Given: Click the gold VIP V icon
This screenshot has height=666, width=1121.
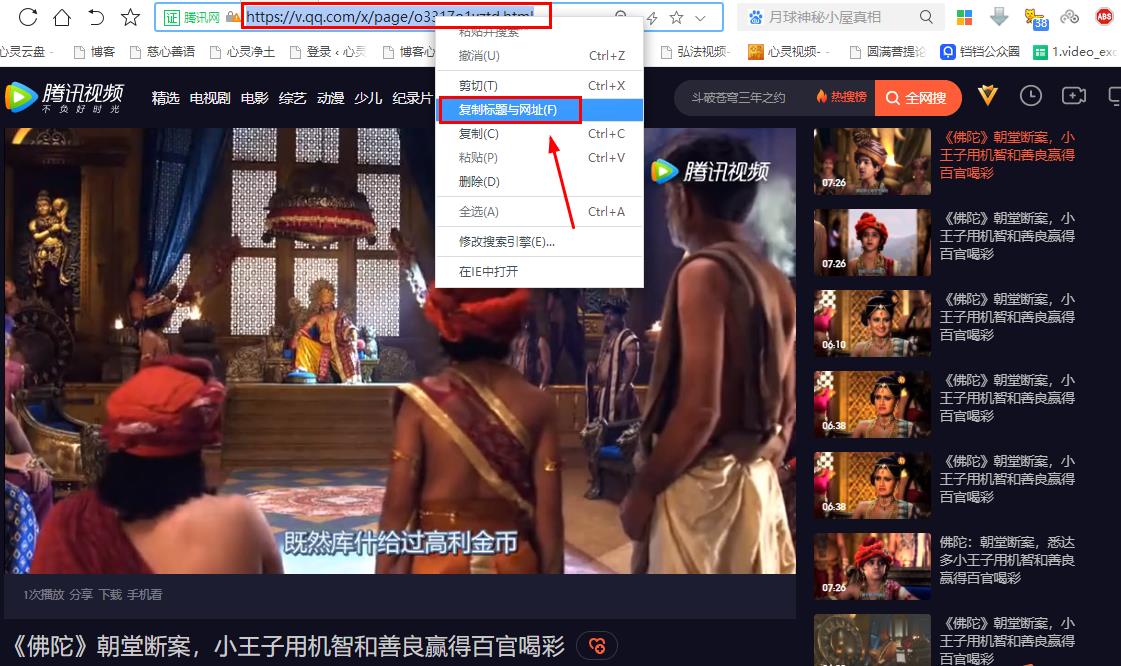Looking at the screenshot, I should 987,95.
